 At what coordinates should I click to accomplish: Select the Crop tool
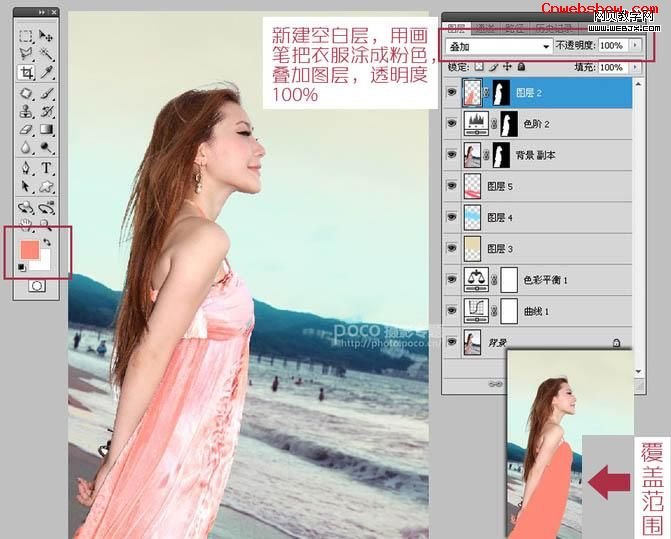[27, 73]
